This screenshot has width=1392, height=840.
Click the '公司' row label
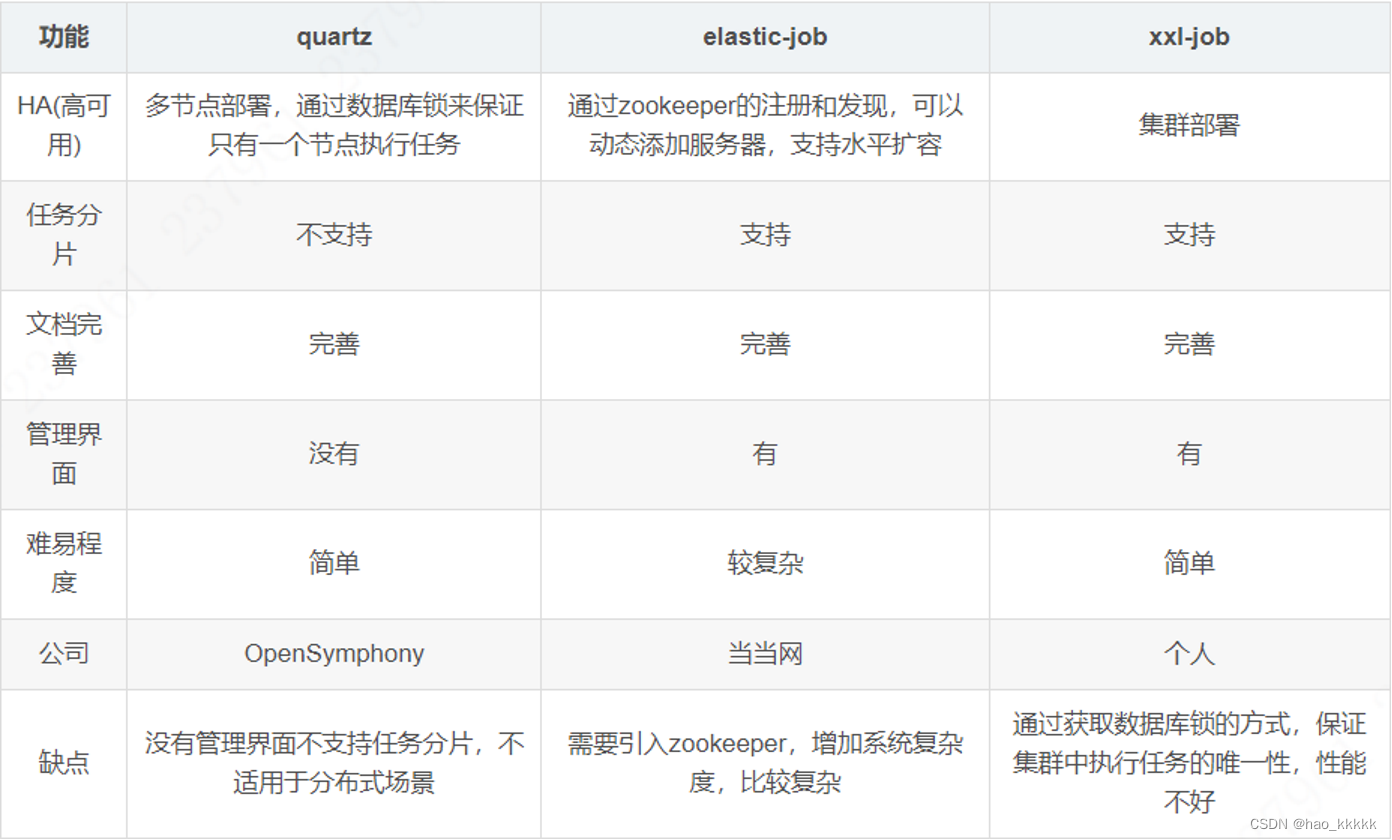point(64,654)
